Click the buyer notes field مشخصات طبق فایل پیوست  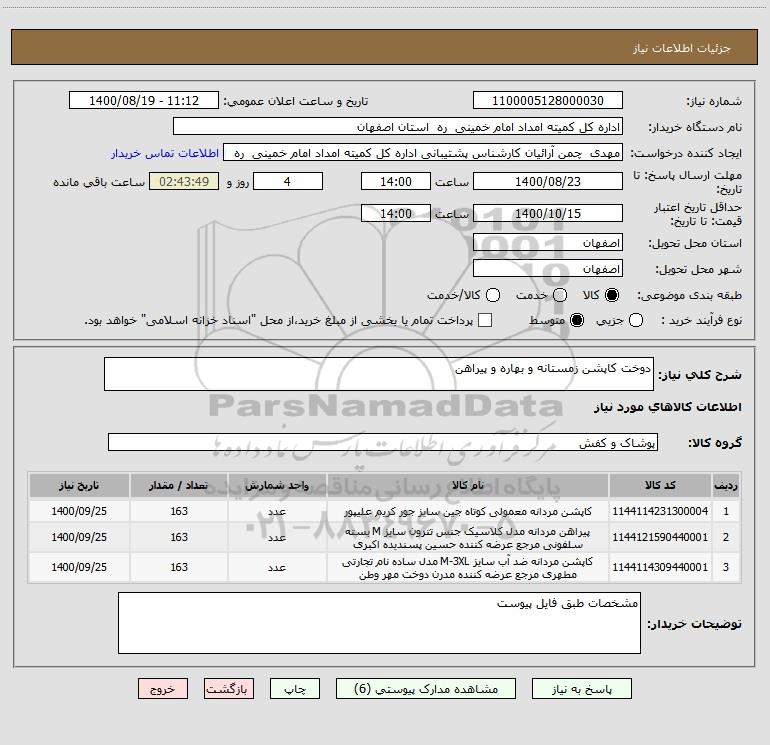[x=379, y=623]
